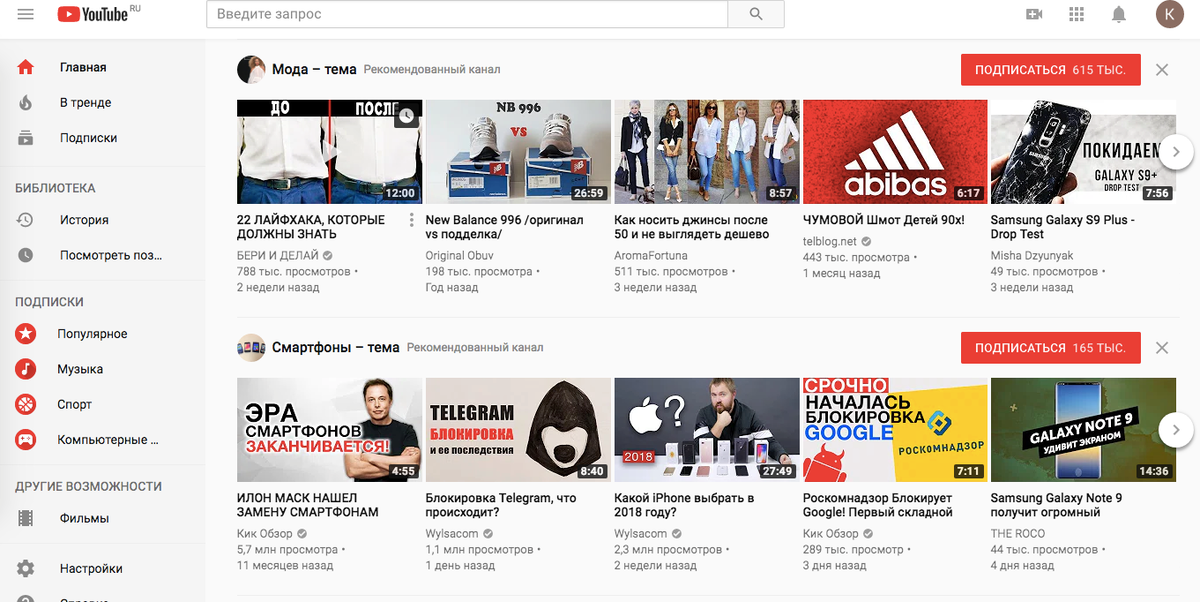
Task: Open title Какой iPhone выбрать в 2018 году?
Action: pyautogui.click(x=684, y=505)
